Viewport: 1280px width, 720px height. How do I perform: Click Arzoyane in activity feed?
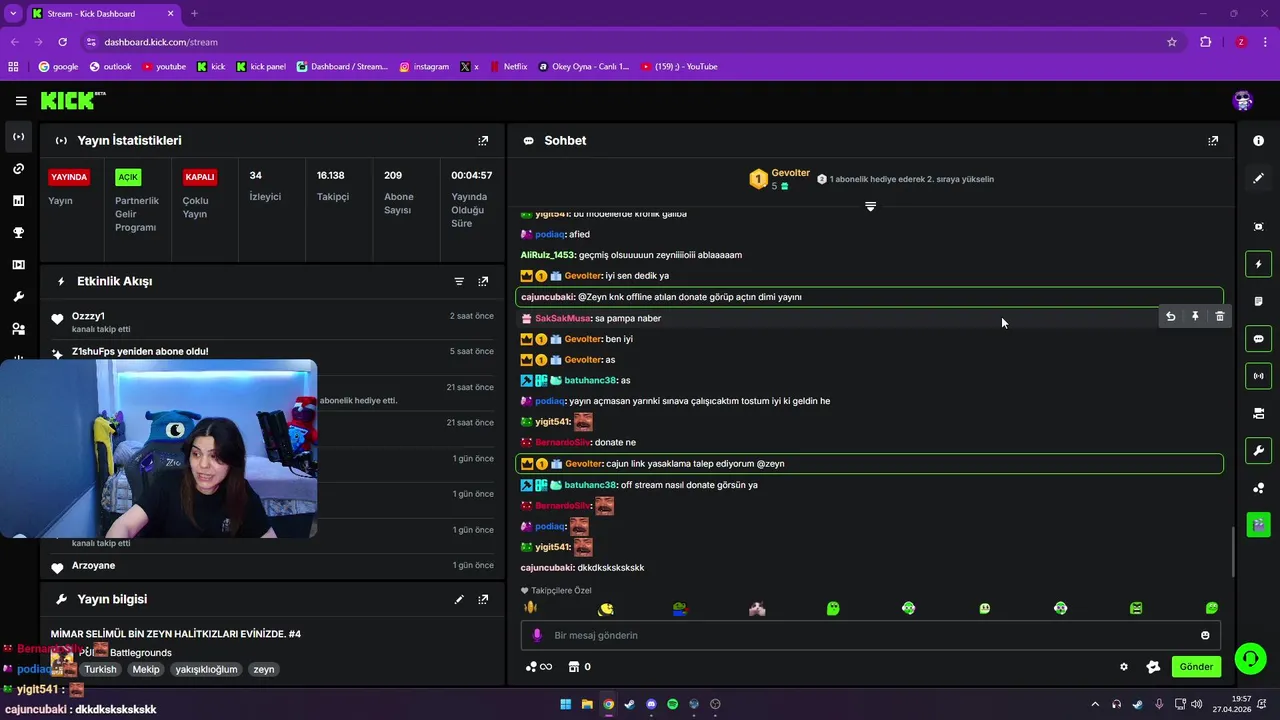(x=93, y=566)
